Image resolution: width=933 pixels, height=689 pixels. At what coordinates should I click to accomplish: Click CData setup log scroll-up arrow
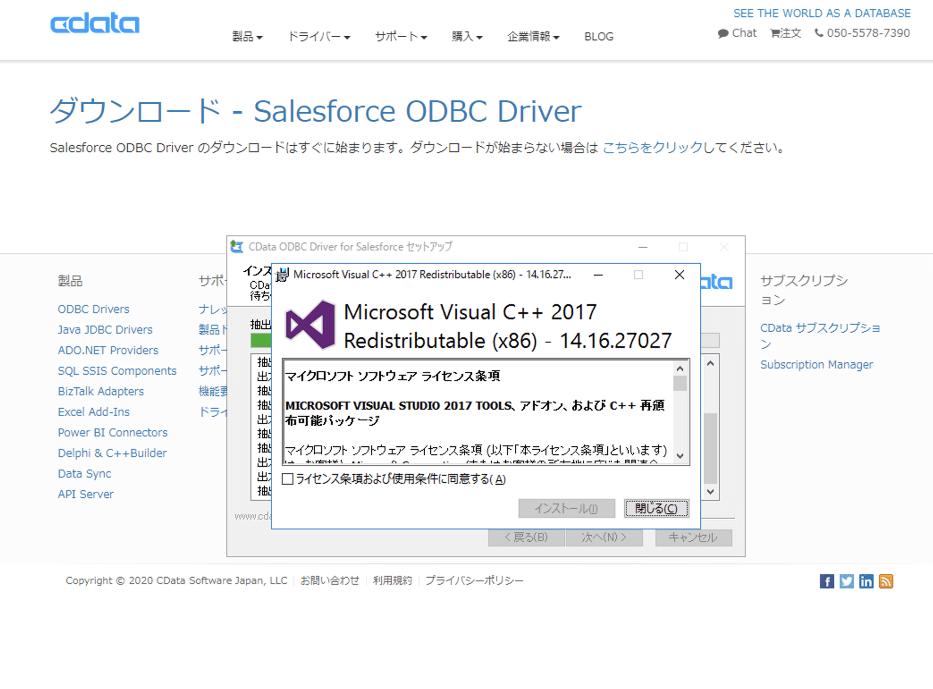point(710,363)
